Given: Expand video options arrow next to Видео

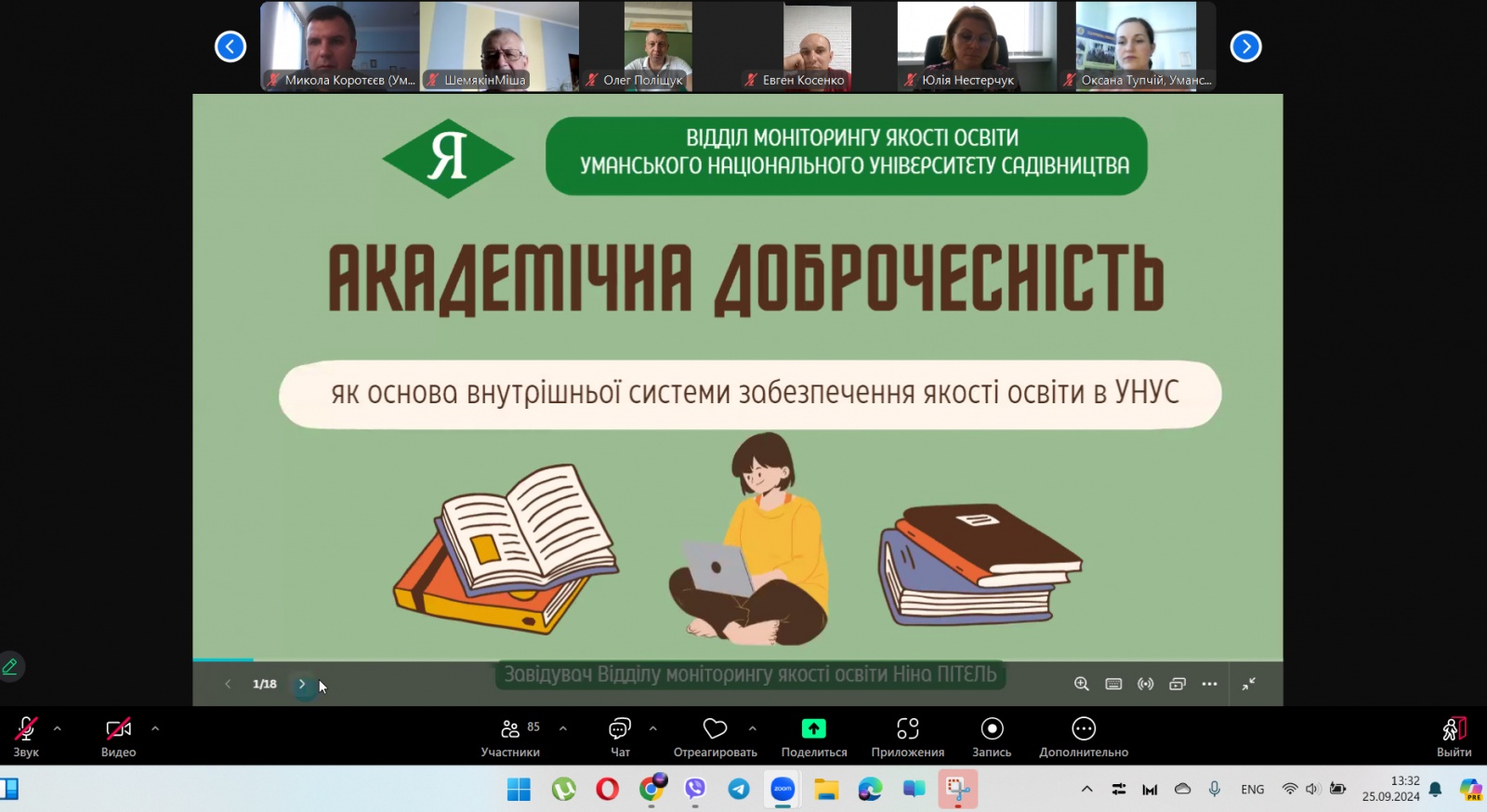Looking at the screenshot, I should click(155, 728).
